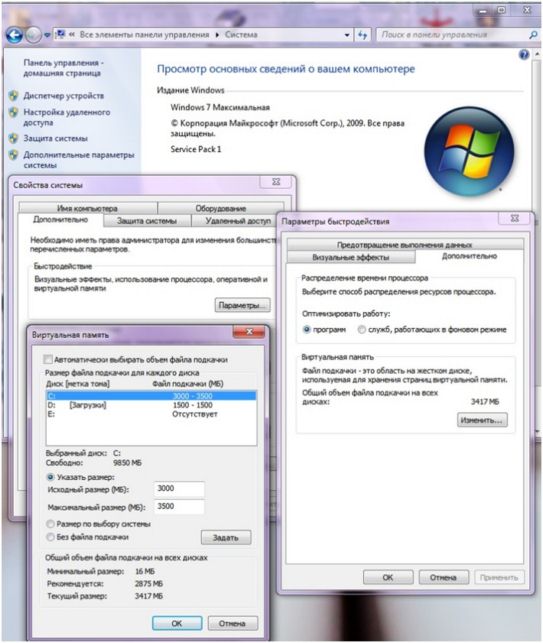Click shield icon beside Настройка удаленного доступа
The width and height of the screenshot is (543, 643).
(14, 112)
